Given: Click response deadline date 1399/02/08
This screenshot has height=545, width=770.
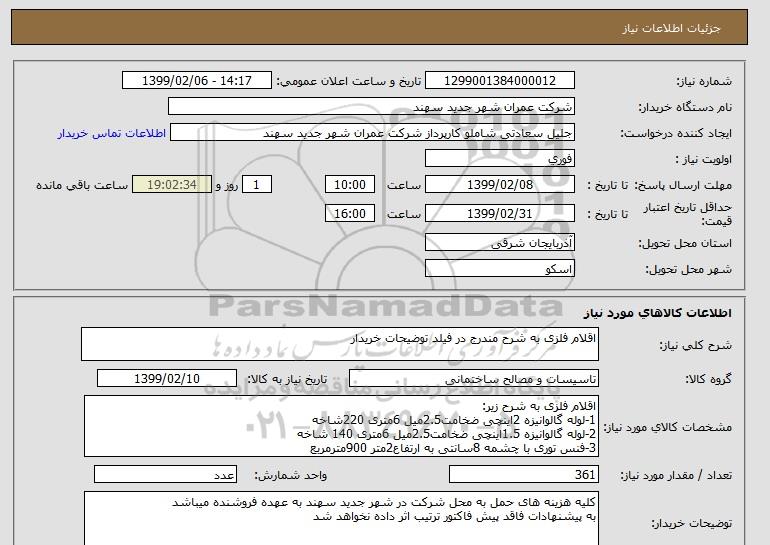Looking at the screenshot, I should pos(500,185).
